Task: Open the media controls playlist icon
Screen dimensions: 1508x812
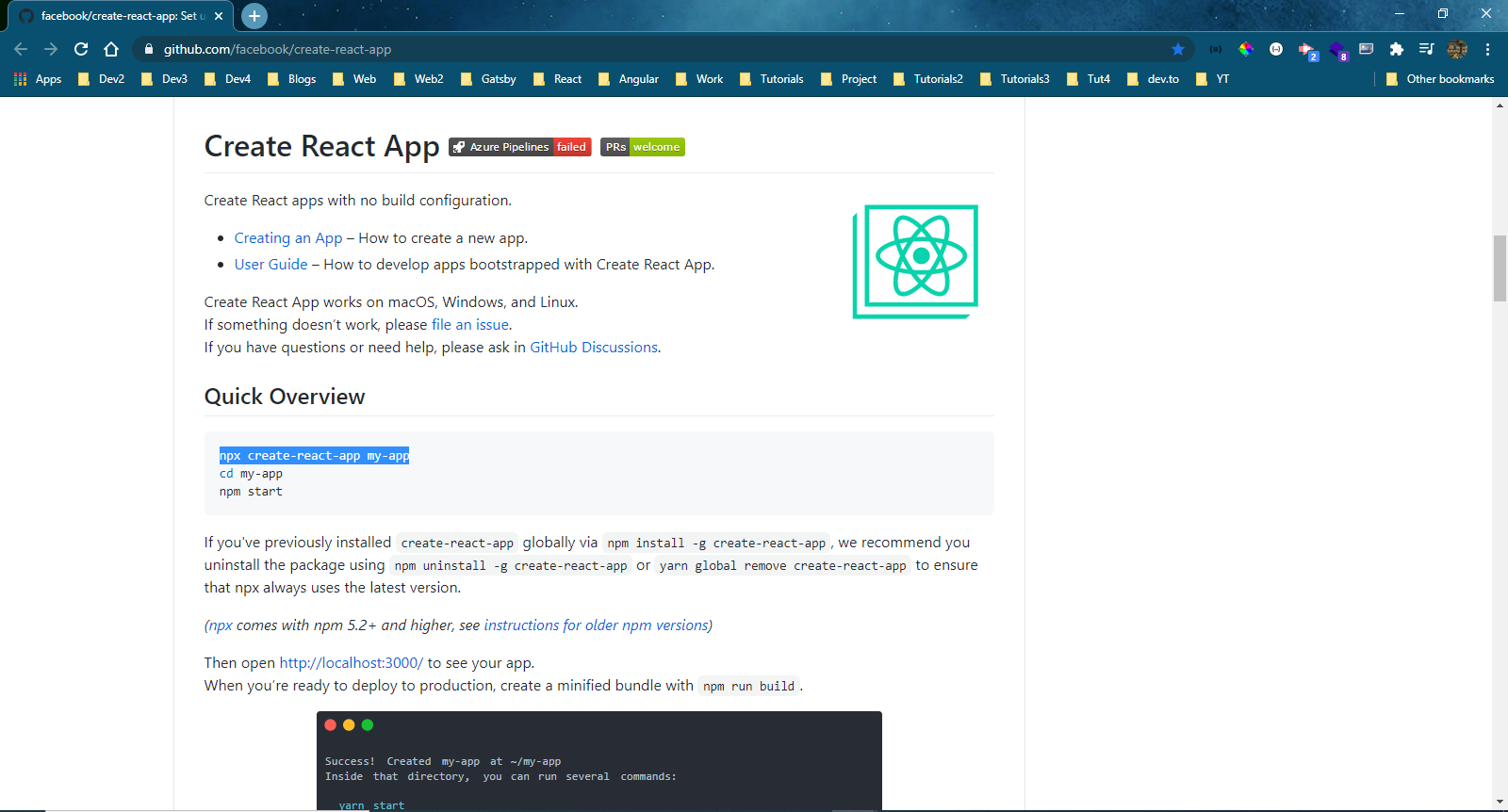Action: (x=1427, y=49)
